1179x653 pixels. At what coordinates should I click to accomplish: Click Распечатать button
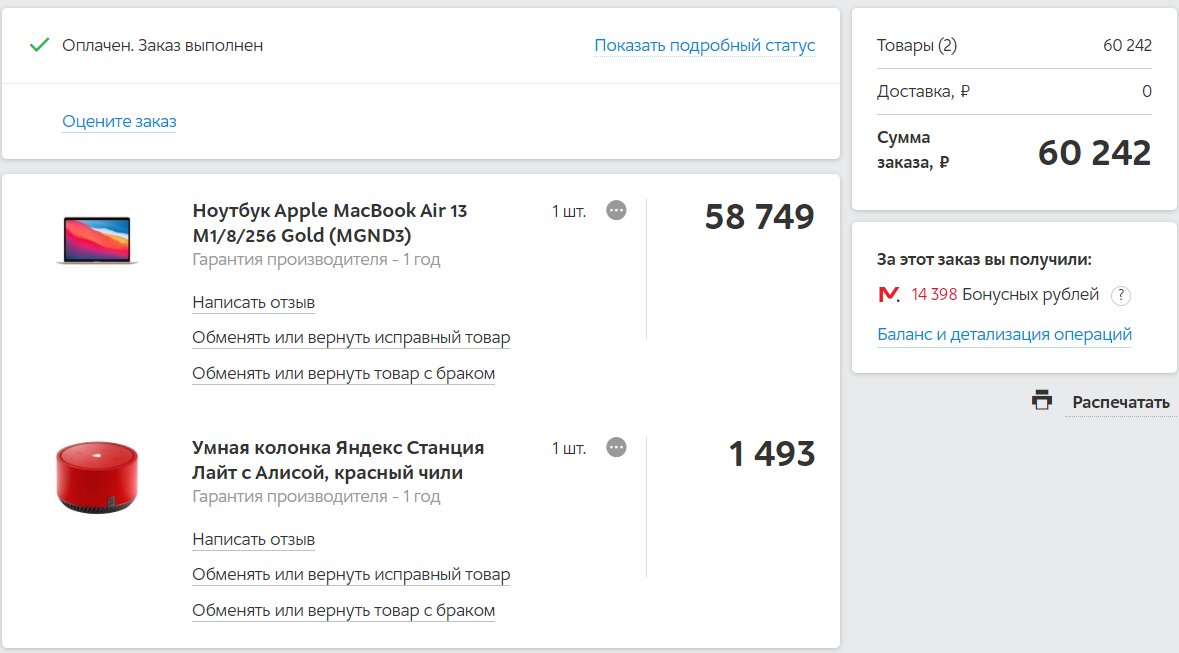(1120, 402)
